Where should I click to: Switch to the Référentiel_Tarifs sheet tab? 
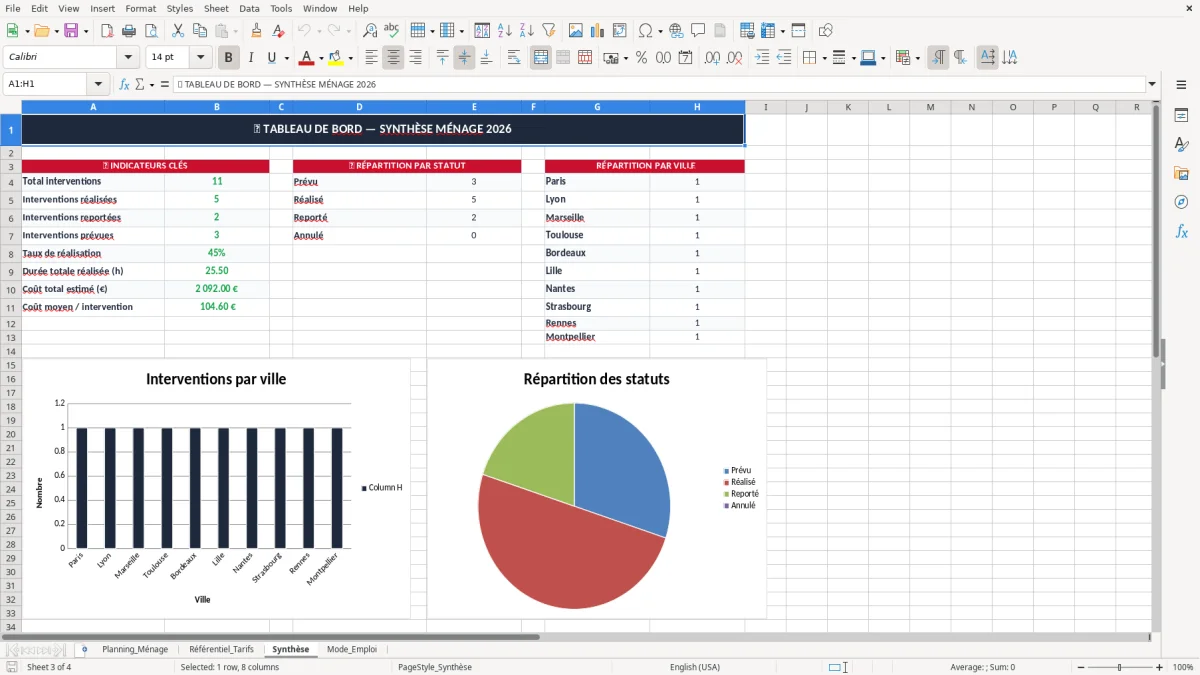[x=221, y=649]
